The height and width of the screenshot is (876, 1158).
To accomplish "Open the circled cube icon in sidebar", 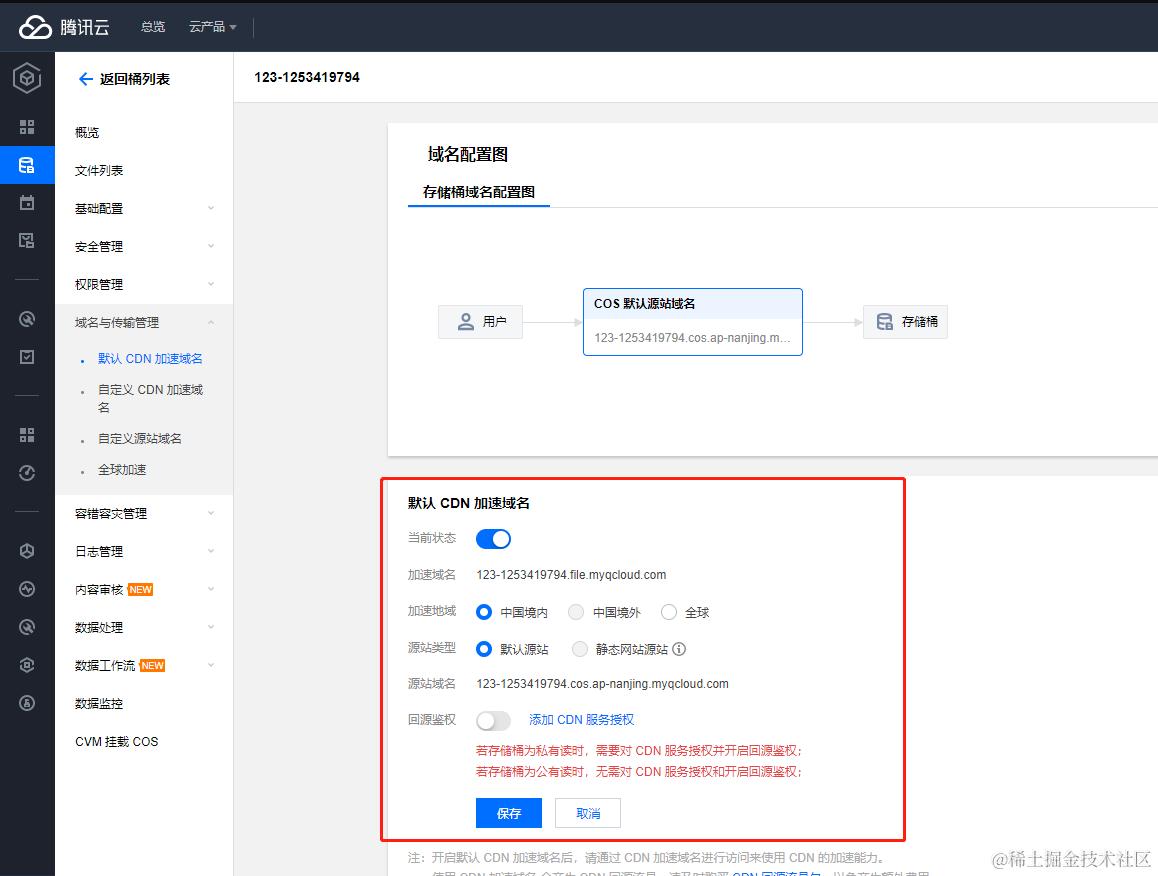I will [27, 550].
